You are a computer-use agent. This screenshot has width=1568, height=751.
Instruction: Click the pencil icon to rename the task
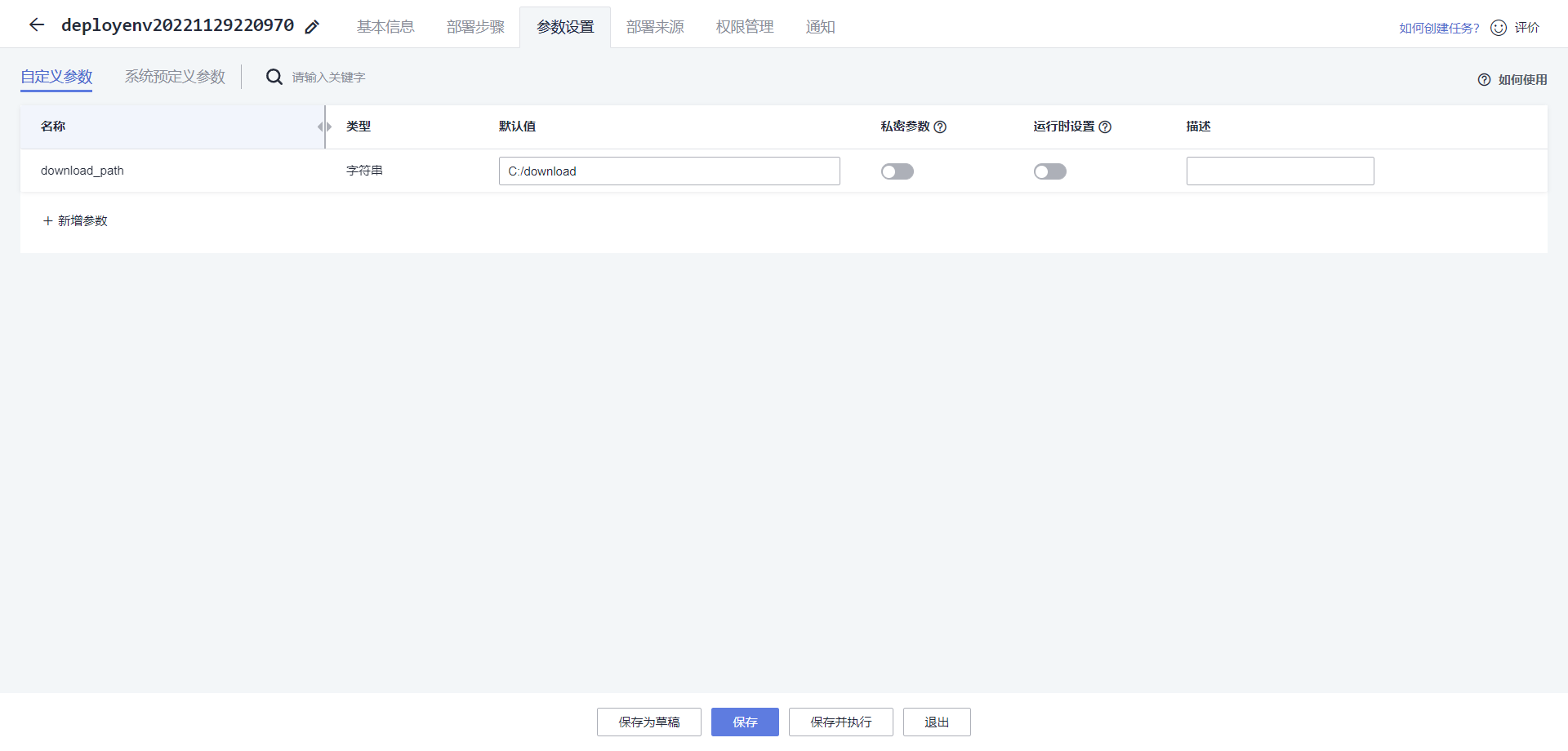311,26
